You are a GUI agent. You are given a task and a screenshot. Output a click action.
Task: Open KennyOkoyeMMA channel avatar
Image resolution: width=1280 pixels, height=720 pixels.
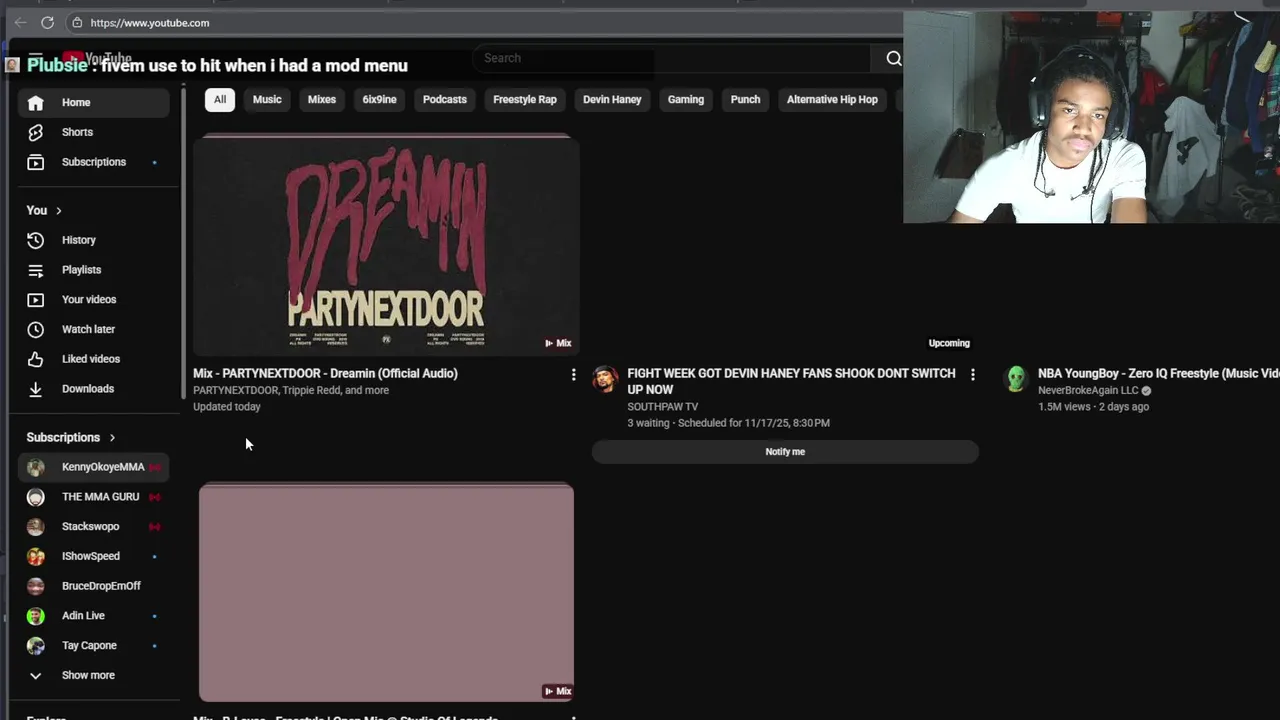coord(35,467)
